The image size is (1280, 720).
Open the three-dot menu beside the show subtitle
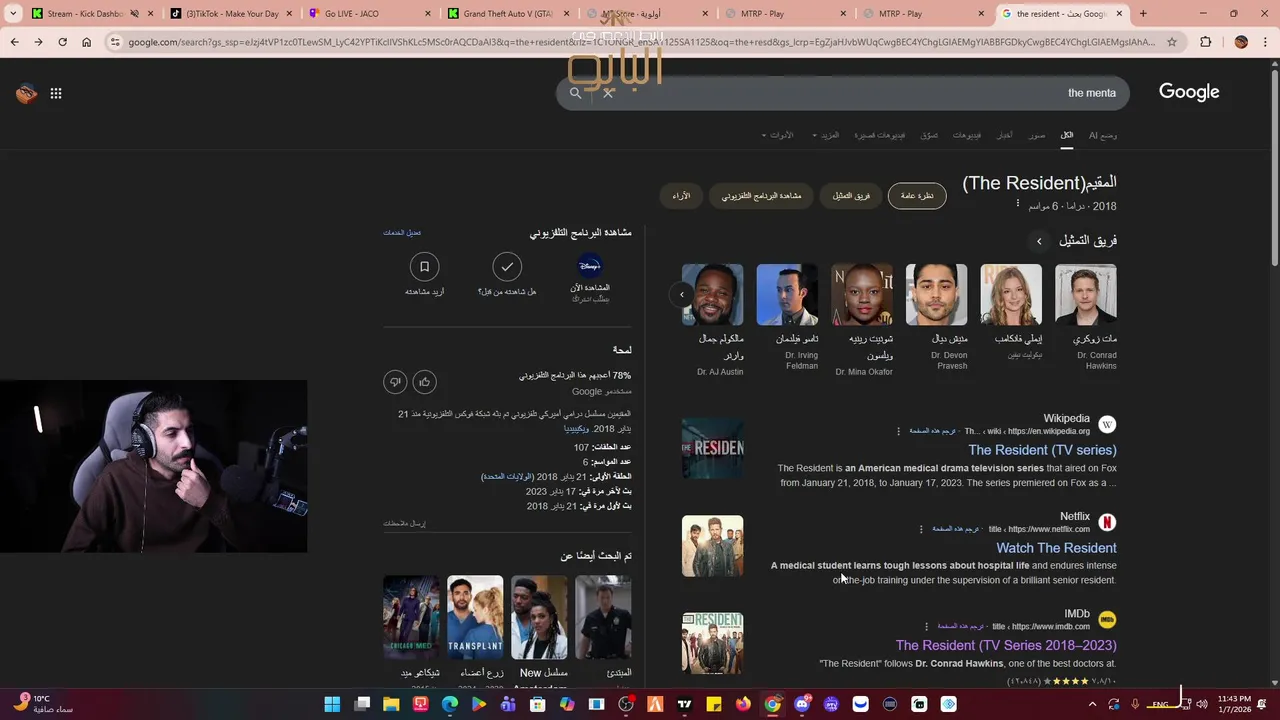[x=1018, y=204]
